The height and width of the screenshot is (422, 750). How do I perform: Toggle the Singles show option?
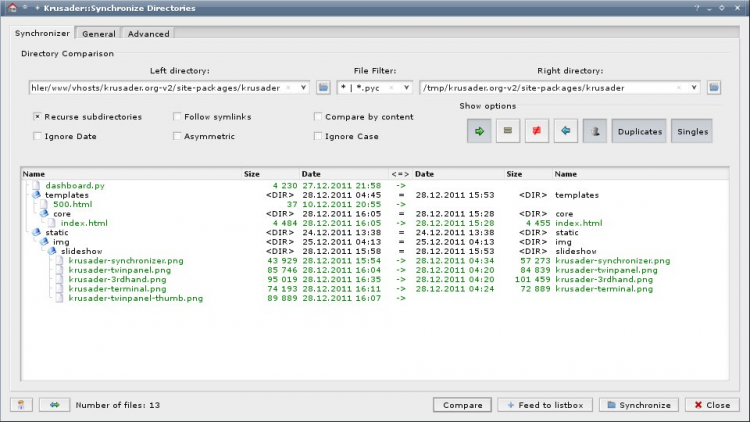(692, 131)
